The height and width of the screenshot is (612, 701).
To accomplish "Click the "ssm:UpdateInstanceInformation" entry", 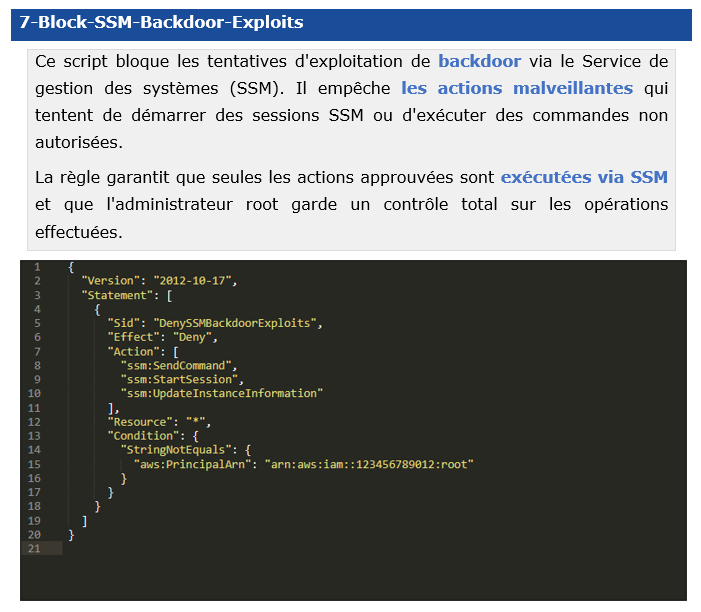I will pos(222,393).
